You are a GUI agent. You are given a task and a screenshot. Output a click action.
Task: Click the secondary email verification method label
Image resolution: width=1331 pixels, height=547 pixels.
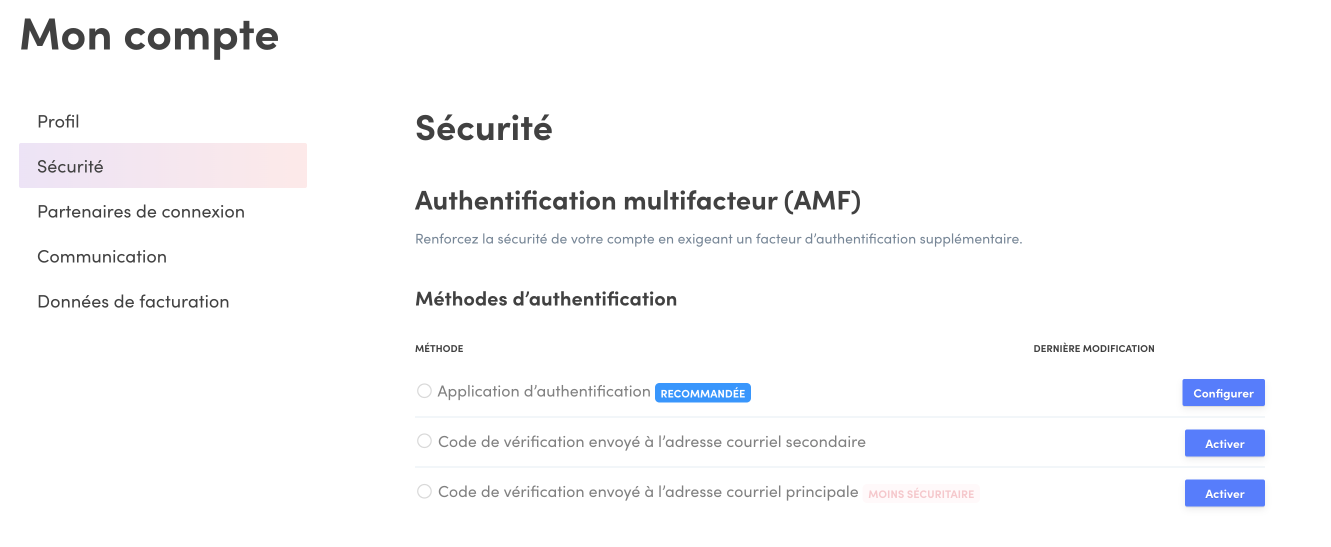(651, 442)
